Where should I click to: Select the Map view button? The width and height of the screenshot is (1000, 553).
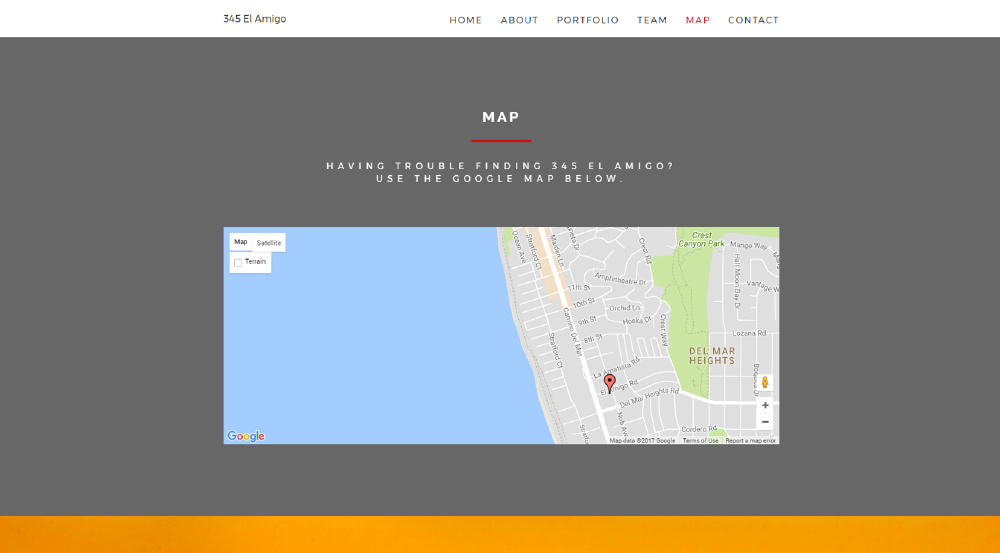point(240,242)
